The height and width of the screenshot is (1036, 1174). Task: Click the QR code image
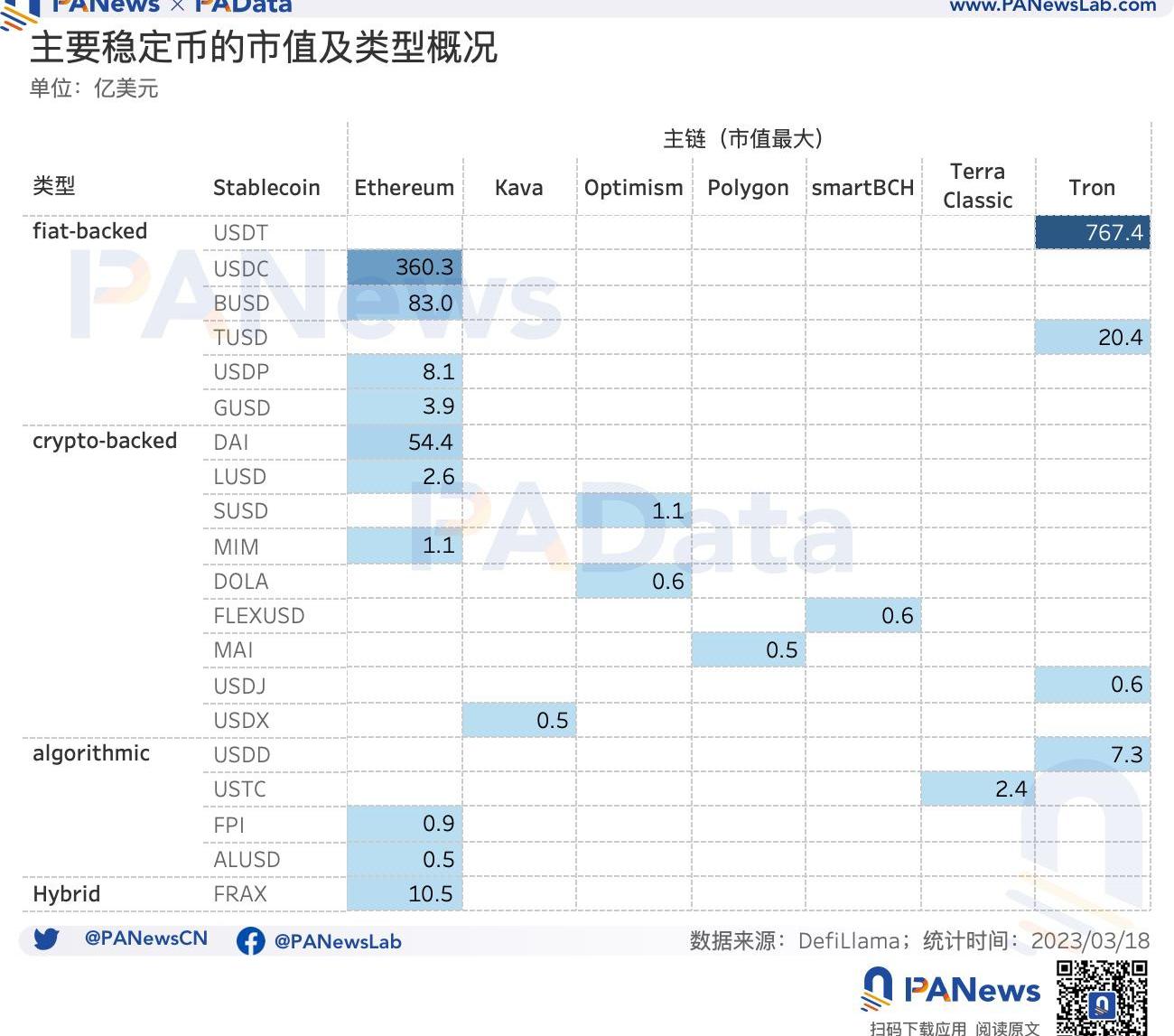1102,997
